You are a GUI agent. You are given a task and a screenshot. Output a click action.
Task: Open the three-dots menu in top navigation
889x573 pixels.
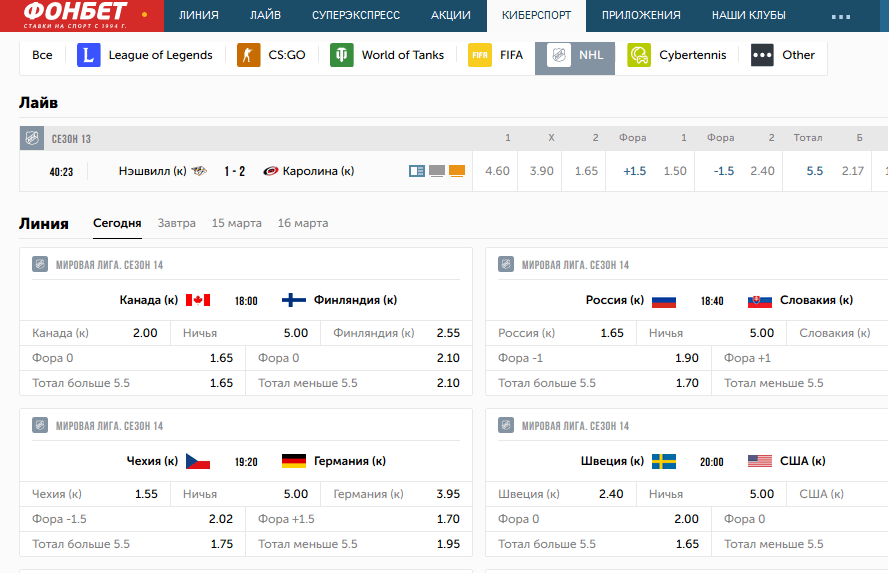[x=841, y=16]
